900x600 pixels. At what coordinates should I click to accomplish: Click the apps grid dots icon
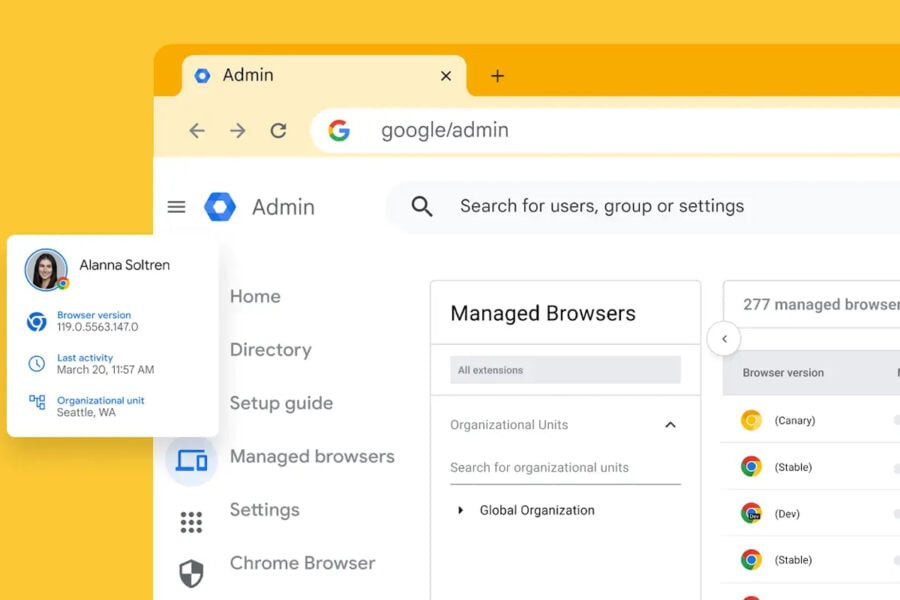tap(191, 522)
